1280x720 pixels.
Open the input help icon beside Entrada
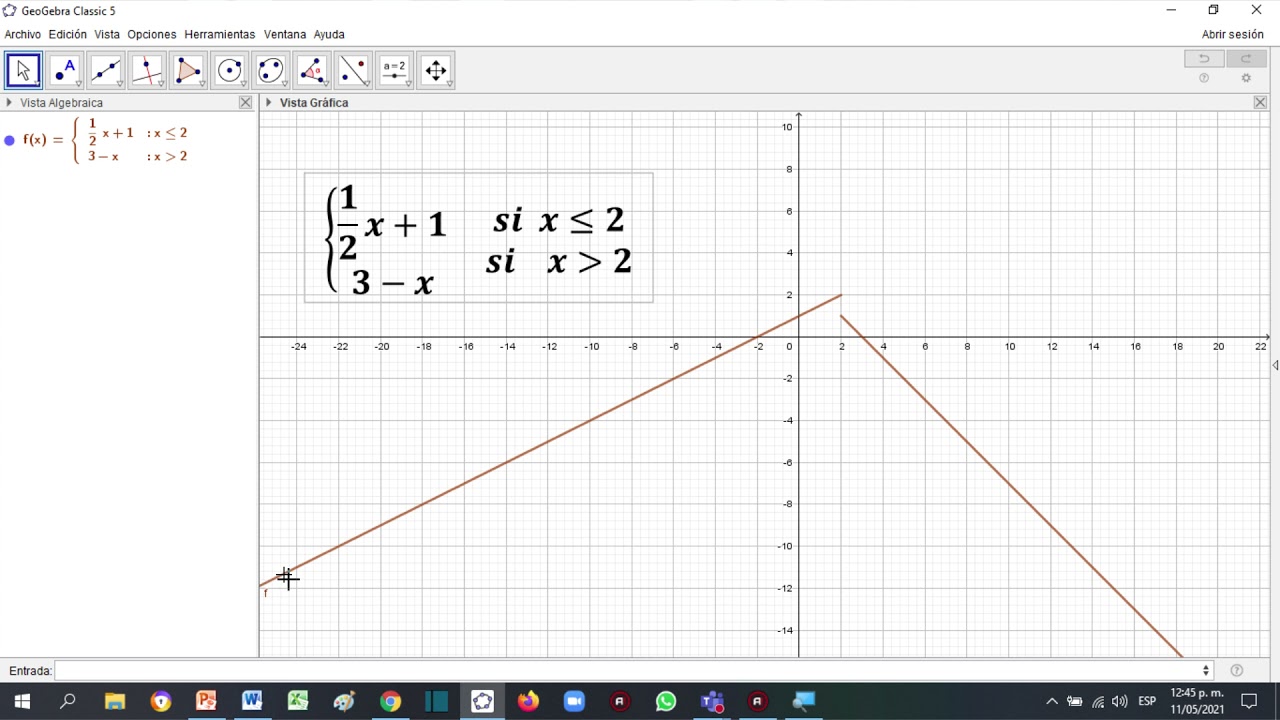click(1237, 670)
